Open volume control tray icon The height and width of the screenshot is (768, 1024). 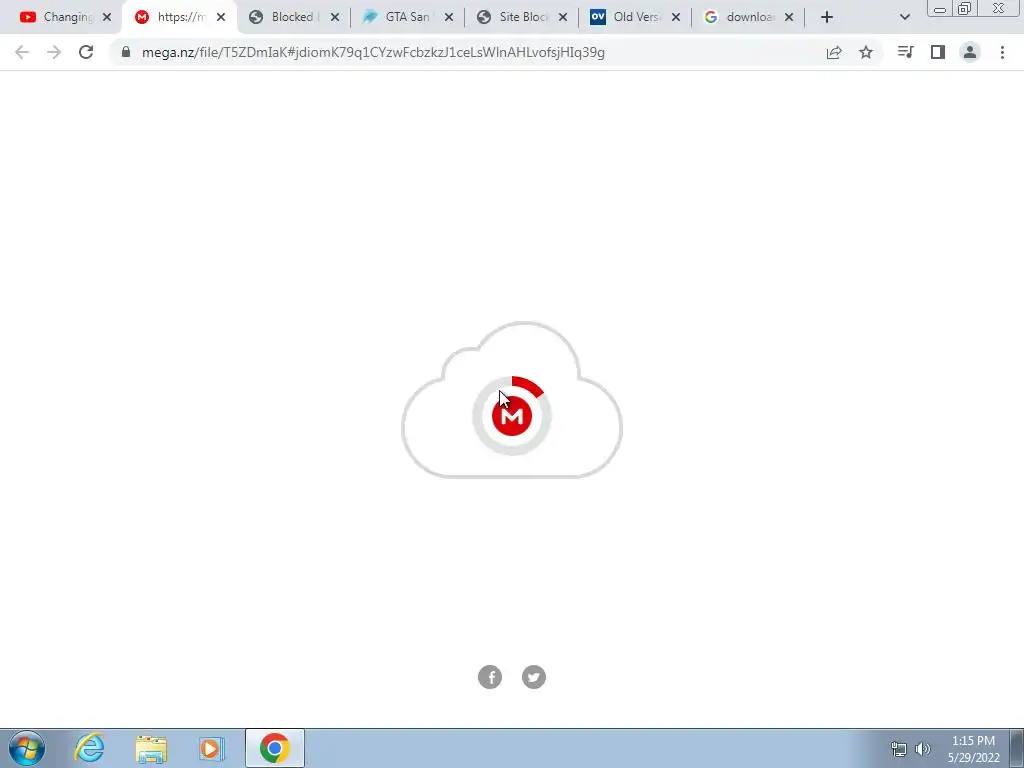pyautogui.click(x=923, y=749)
